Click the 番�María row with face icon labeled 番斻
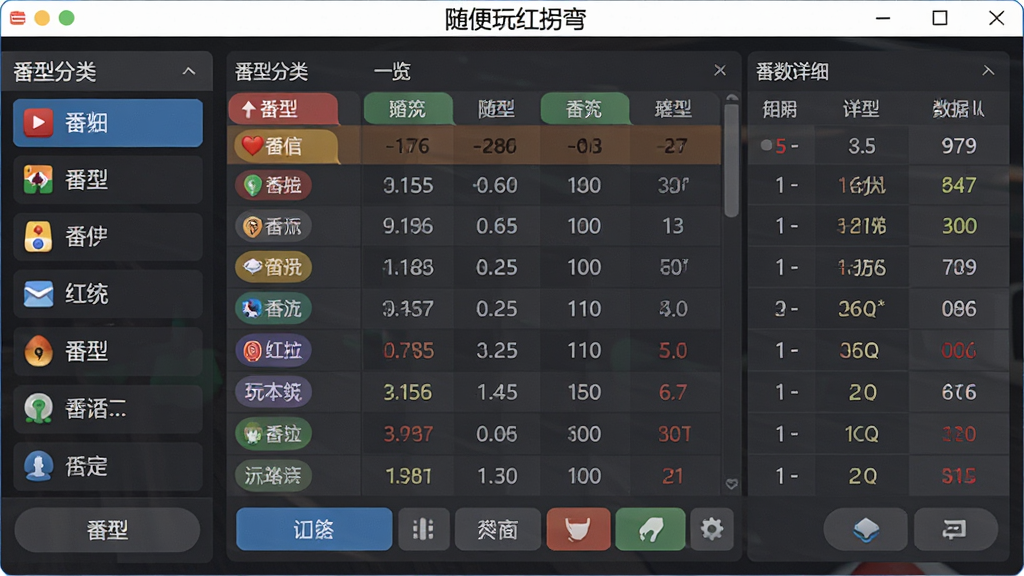This screenshot has width=1024, height=576. [273, 226]
